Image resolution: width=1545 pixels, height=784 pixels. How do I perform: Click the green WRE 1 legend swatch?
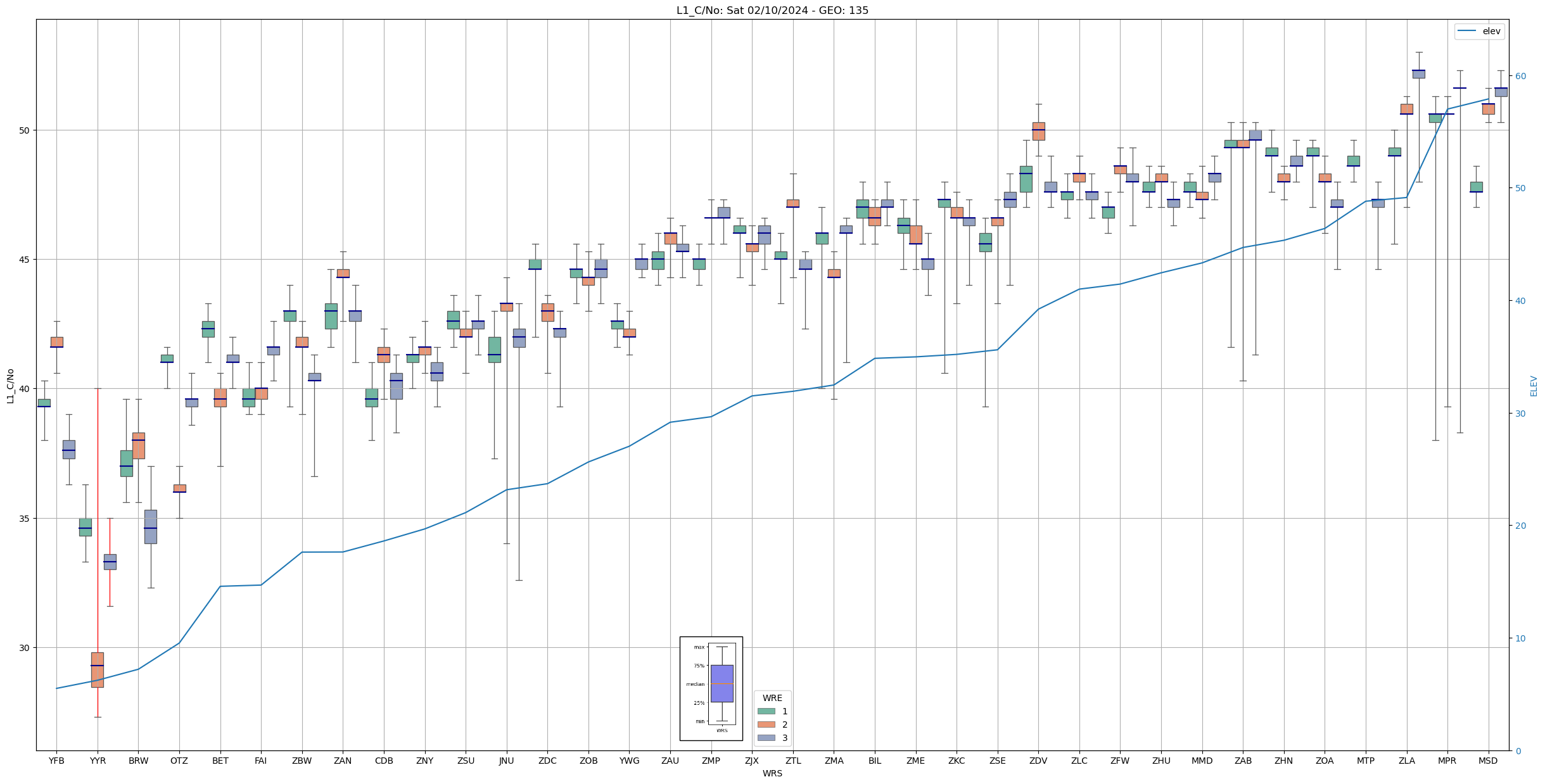766,711
